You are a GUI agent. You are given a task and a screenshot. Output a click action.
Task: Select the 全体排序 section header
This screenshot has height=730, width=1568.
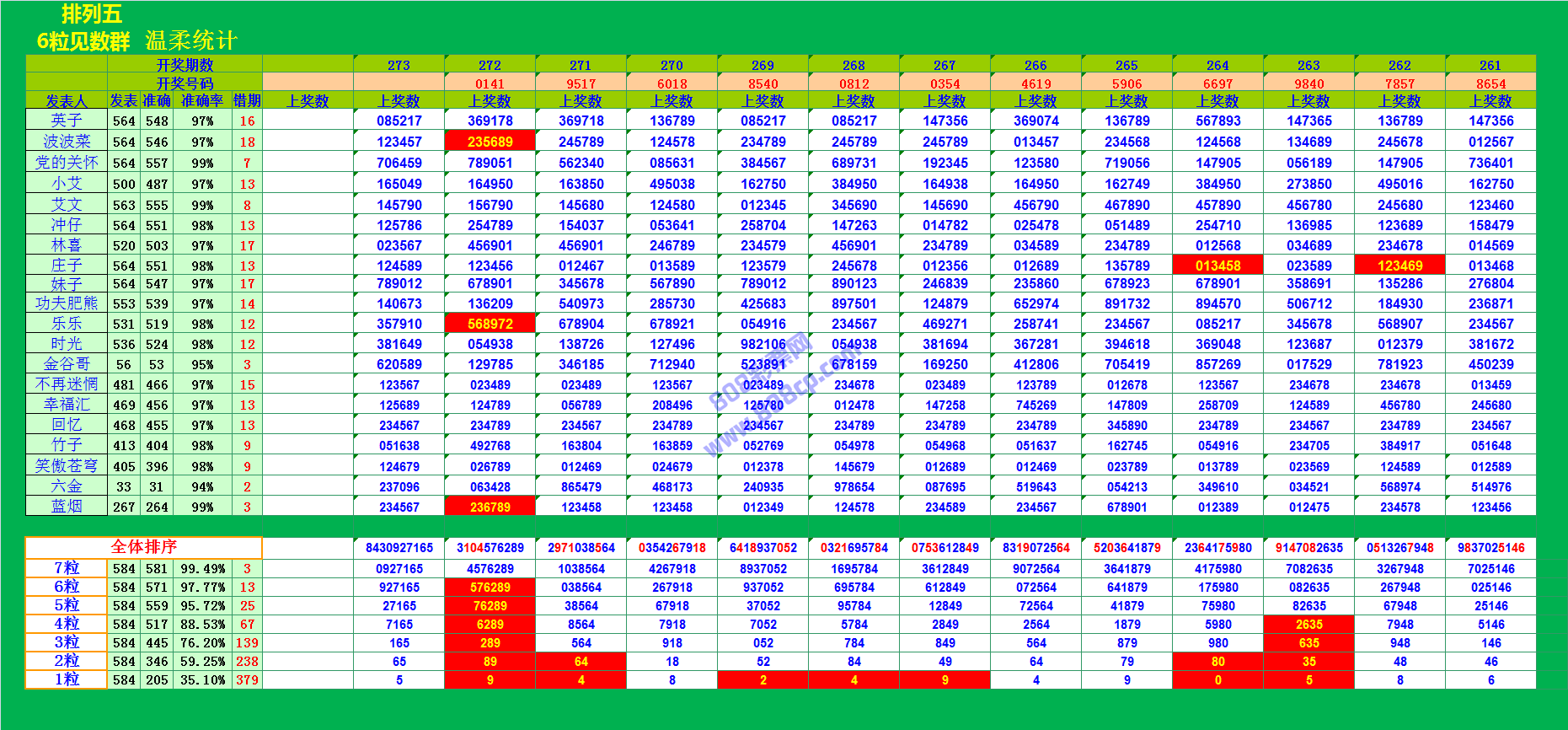(x=143, y=547)
